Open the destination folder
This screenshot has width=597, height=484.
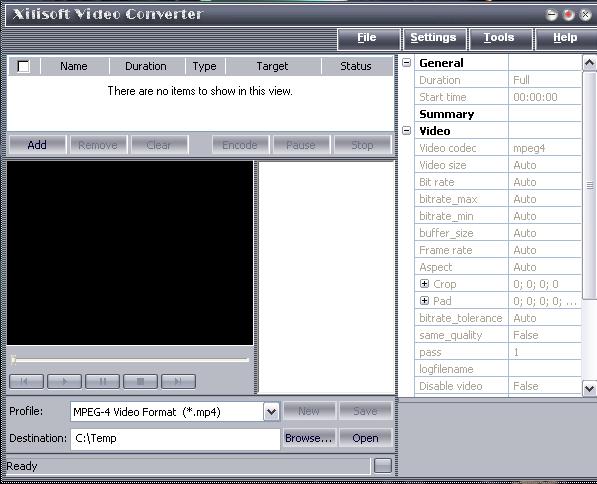coord(366,439)
